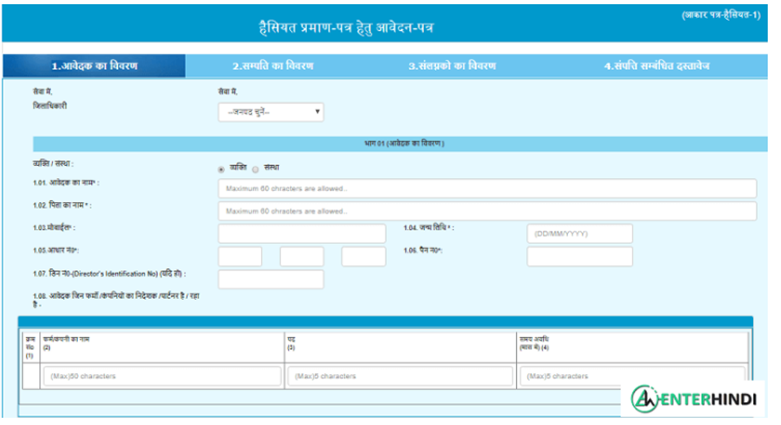
Task: Focus the पैन नं० input field
Action: [580, 257]
